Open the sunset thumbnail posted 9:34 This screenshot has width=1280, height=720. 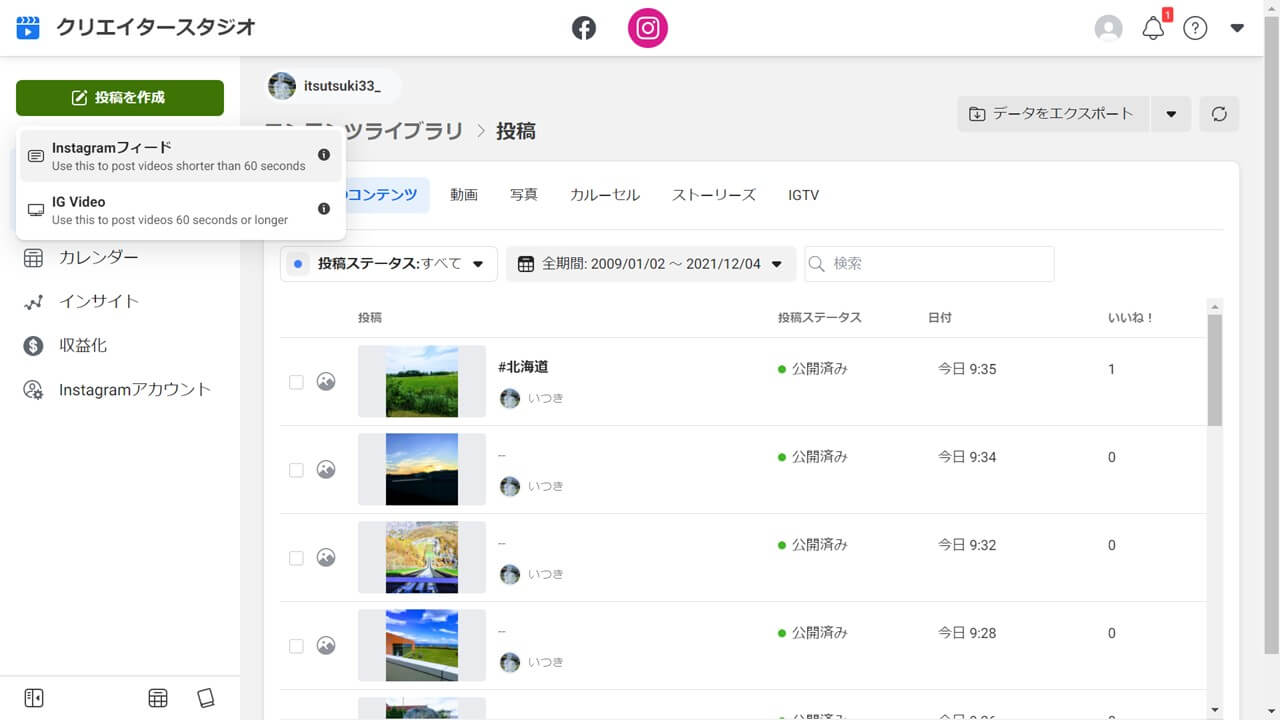[x=422, y=470]
